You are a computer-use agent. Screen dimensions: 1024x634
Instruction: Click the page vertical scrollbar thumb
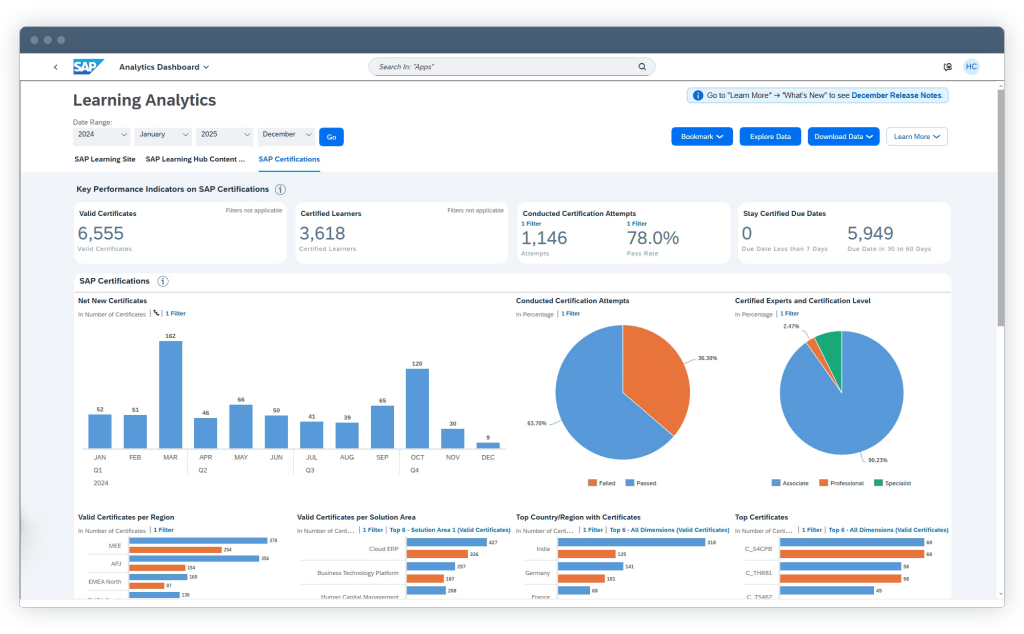point(1000,207)
